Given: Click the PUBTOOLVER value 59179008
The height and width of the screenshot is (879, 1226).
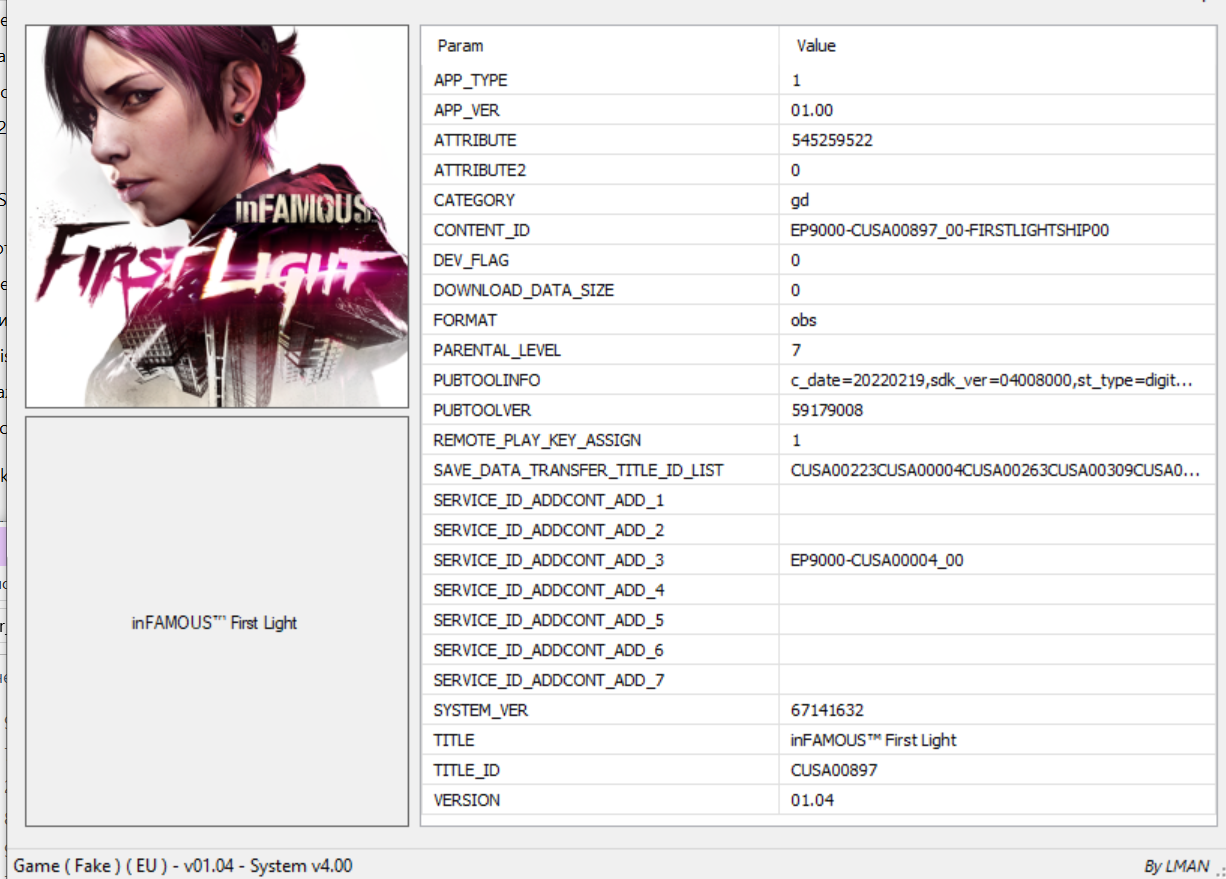Looking at the screenshot, I should (x=827, y=410).
